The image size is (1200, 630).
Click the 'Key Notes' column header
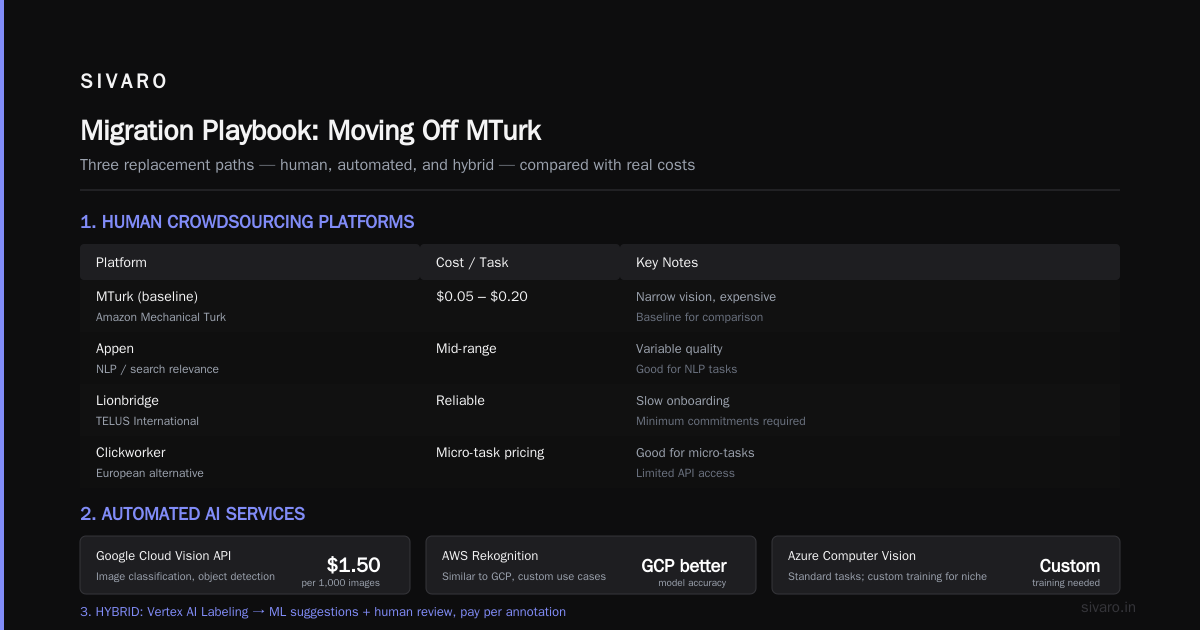[667, 262]
